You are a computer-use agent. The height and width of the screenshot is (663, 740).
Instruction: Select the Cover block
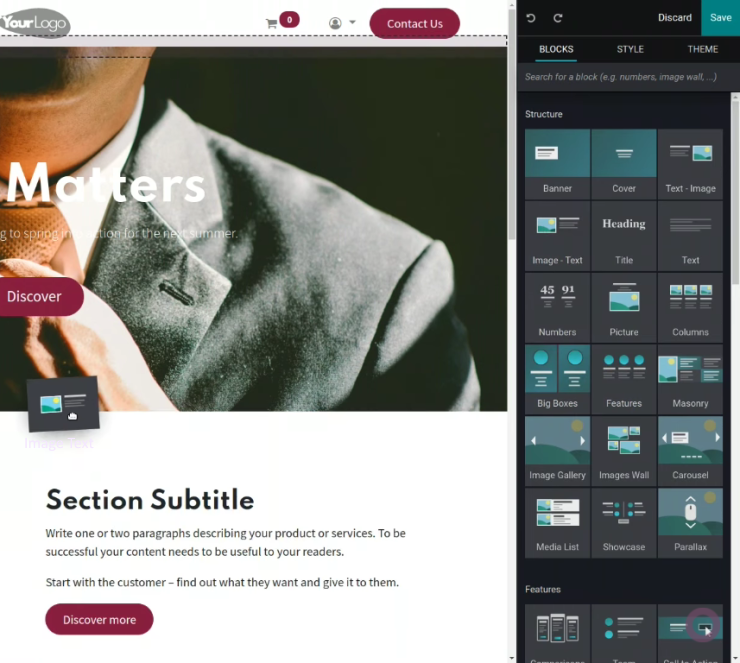tap(623, 164)
